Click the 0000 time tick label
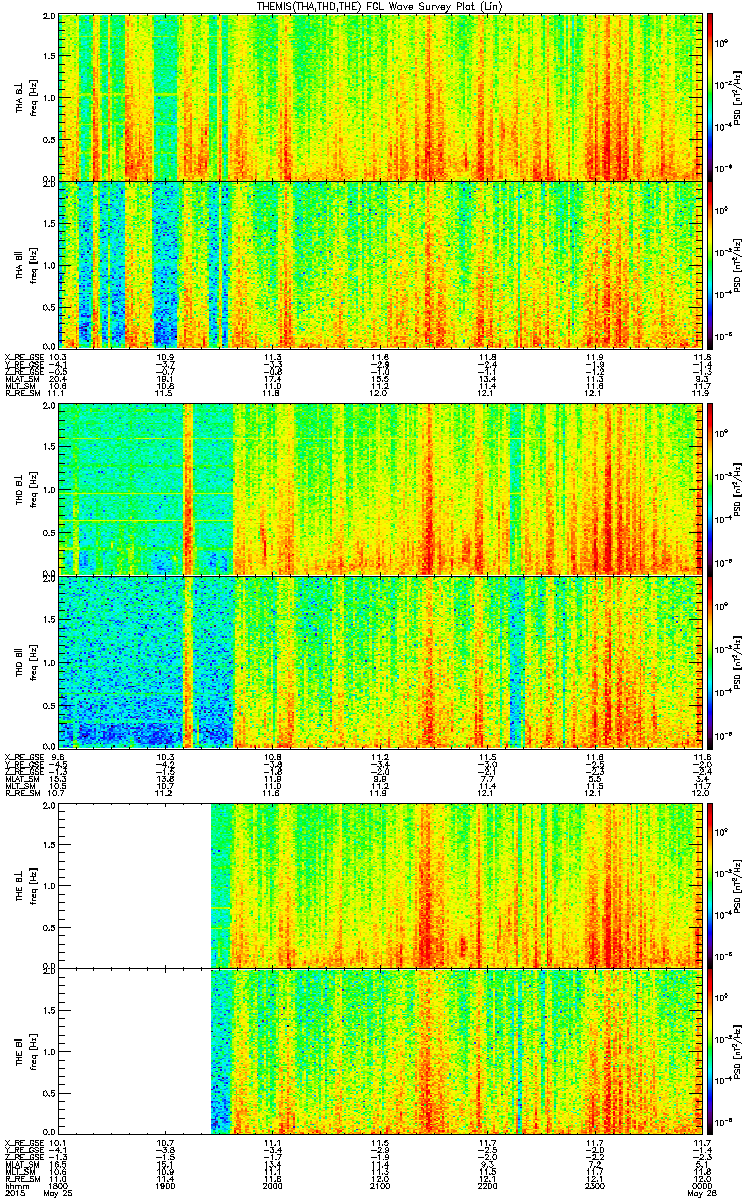This screenshot has width=750, height=1200. (x=702, y=1187)
